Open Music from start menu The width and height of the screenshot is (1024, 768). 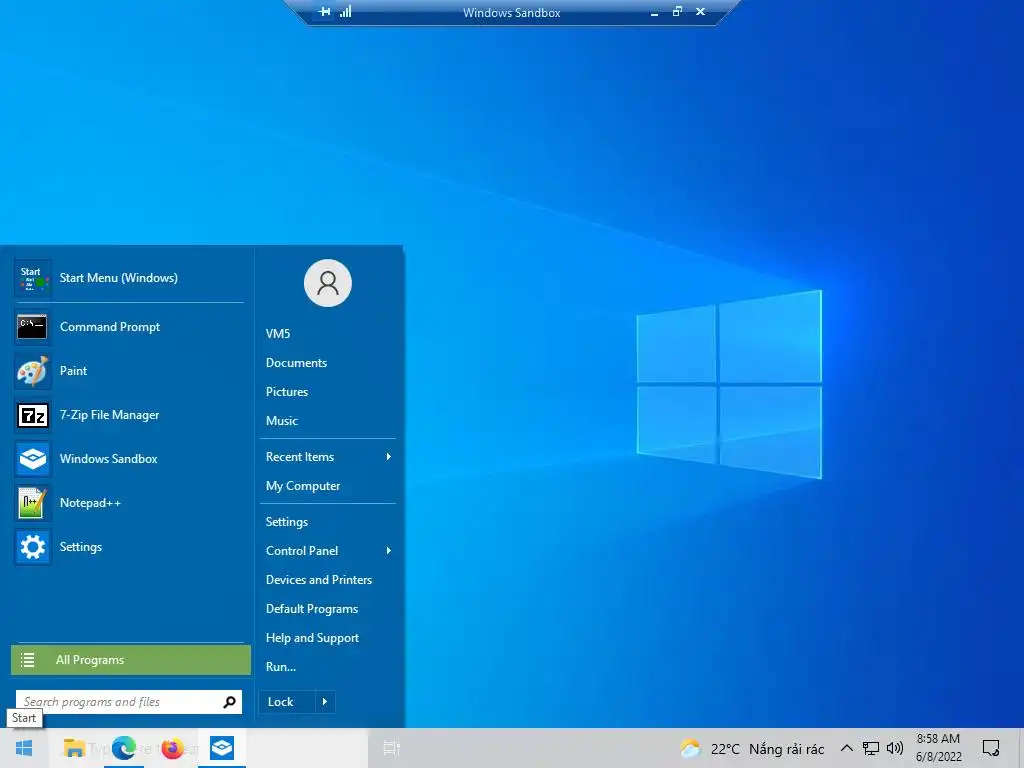[281, 421]
